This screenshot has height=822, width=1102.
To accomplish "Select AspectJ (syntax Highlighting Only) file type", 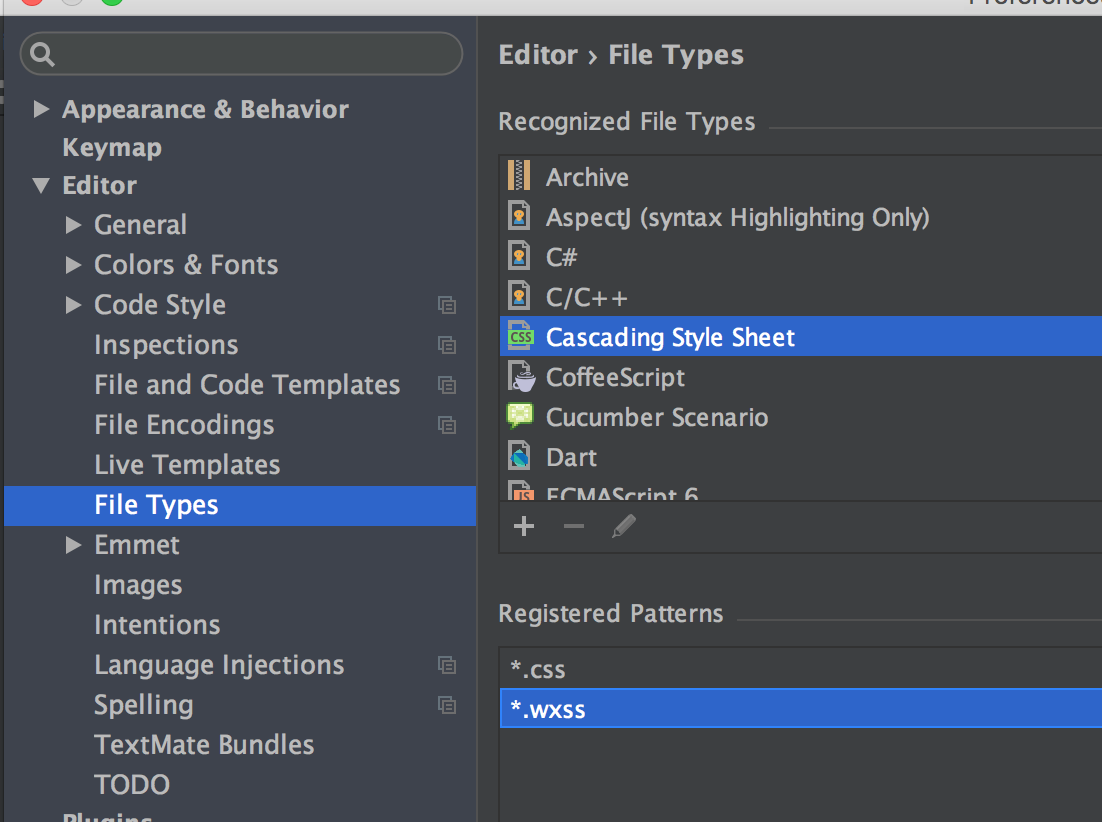I will pos(737,217).
